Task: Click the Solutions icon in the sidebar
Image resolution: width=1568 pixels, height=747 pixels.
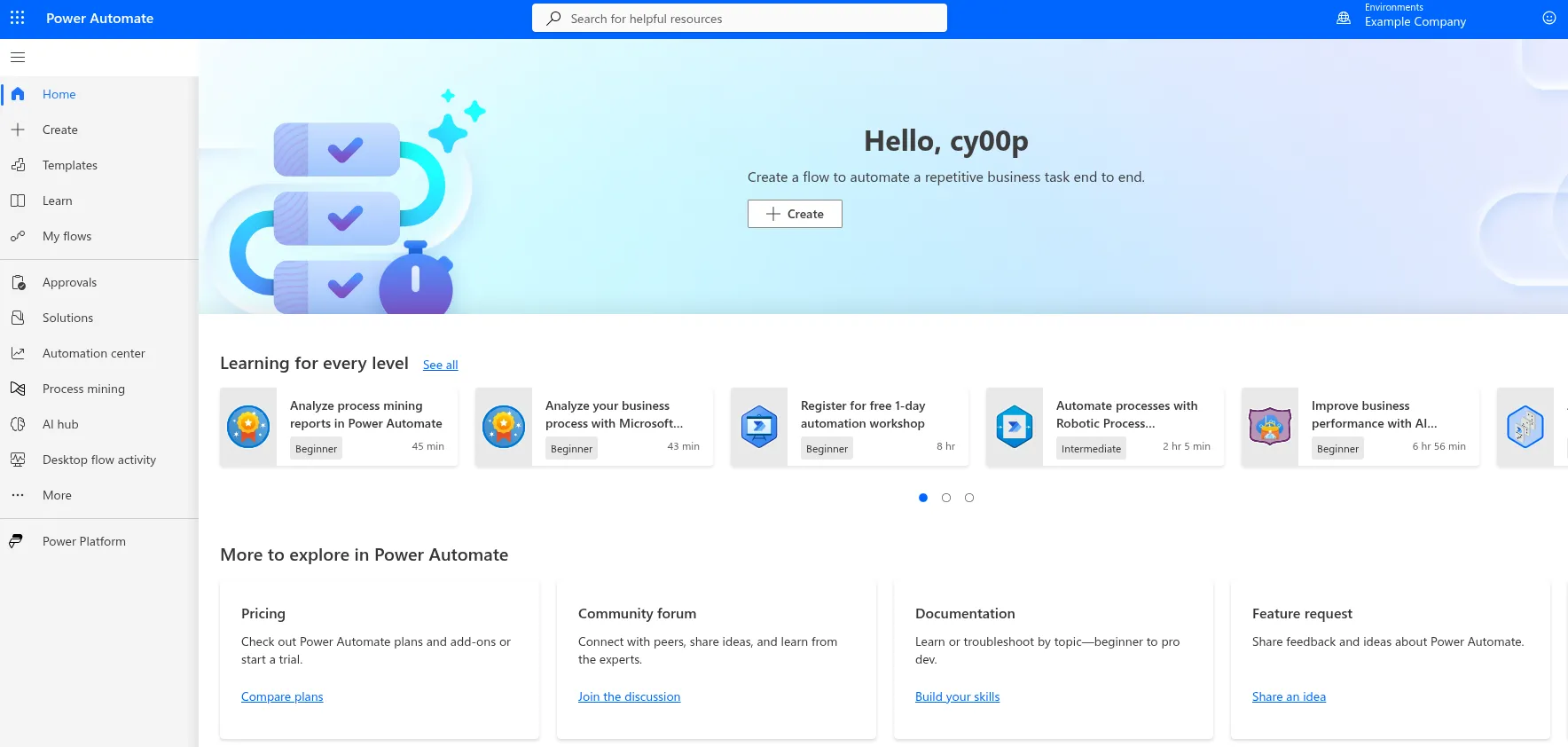Action: (x=18, y=318)
